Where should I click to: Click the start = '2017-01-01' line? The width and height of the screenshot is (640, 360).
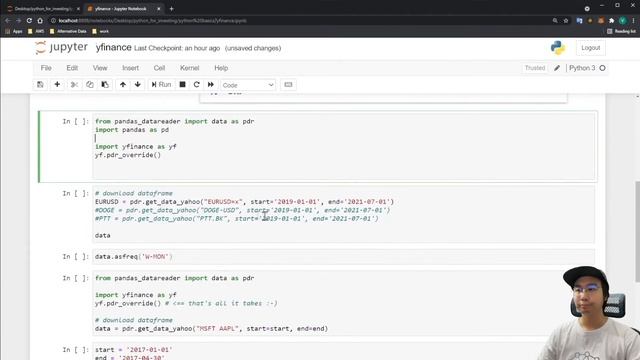[x=133, y=350]
